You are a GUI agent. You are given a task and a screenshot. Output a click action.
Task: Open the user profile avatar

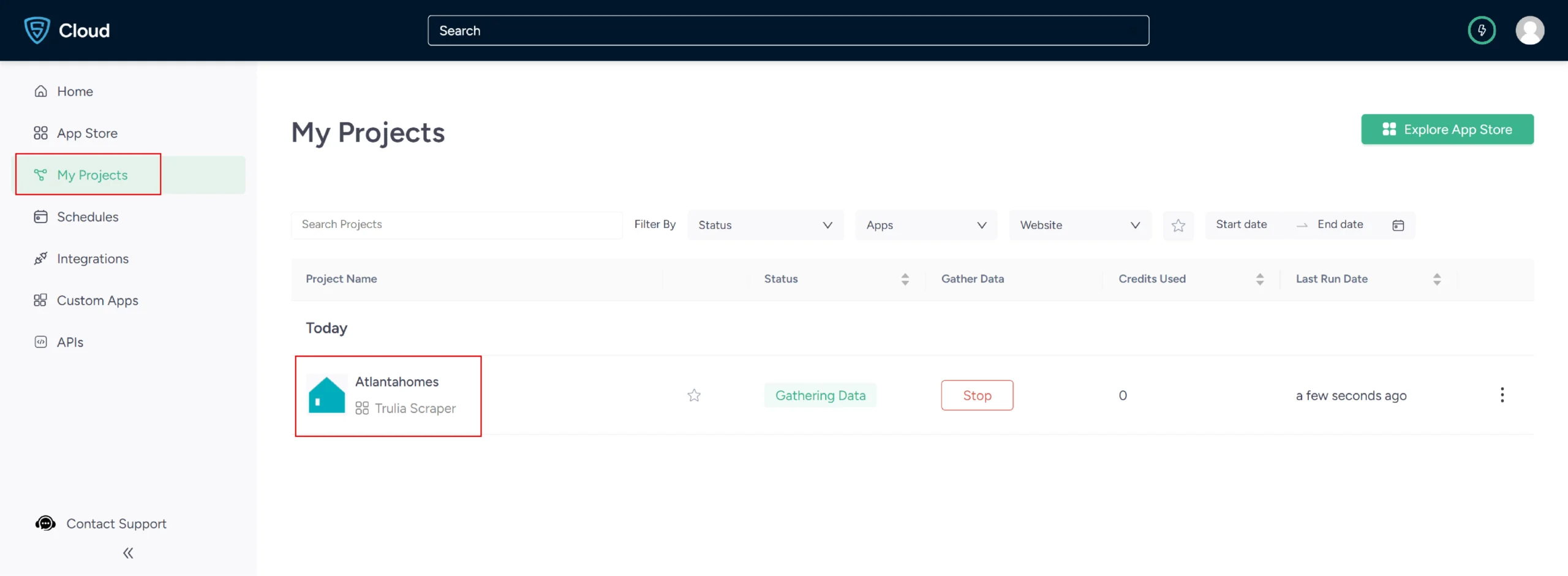click(x=1529, y=30)
